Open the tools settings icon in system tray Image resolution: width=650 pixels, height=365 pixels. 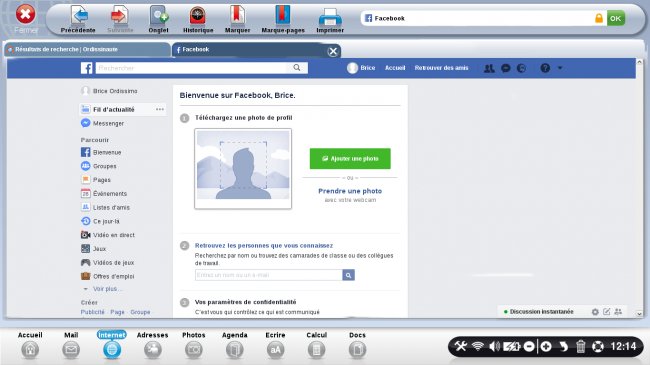461,346
